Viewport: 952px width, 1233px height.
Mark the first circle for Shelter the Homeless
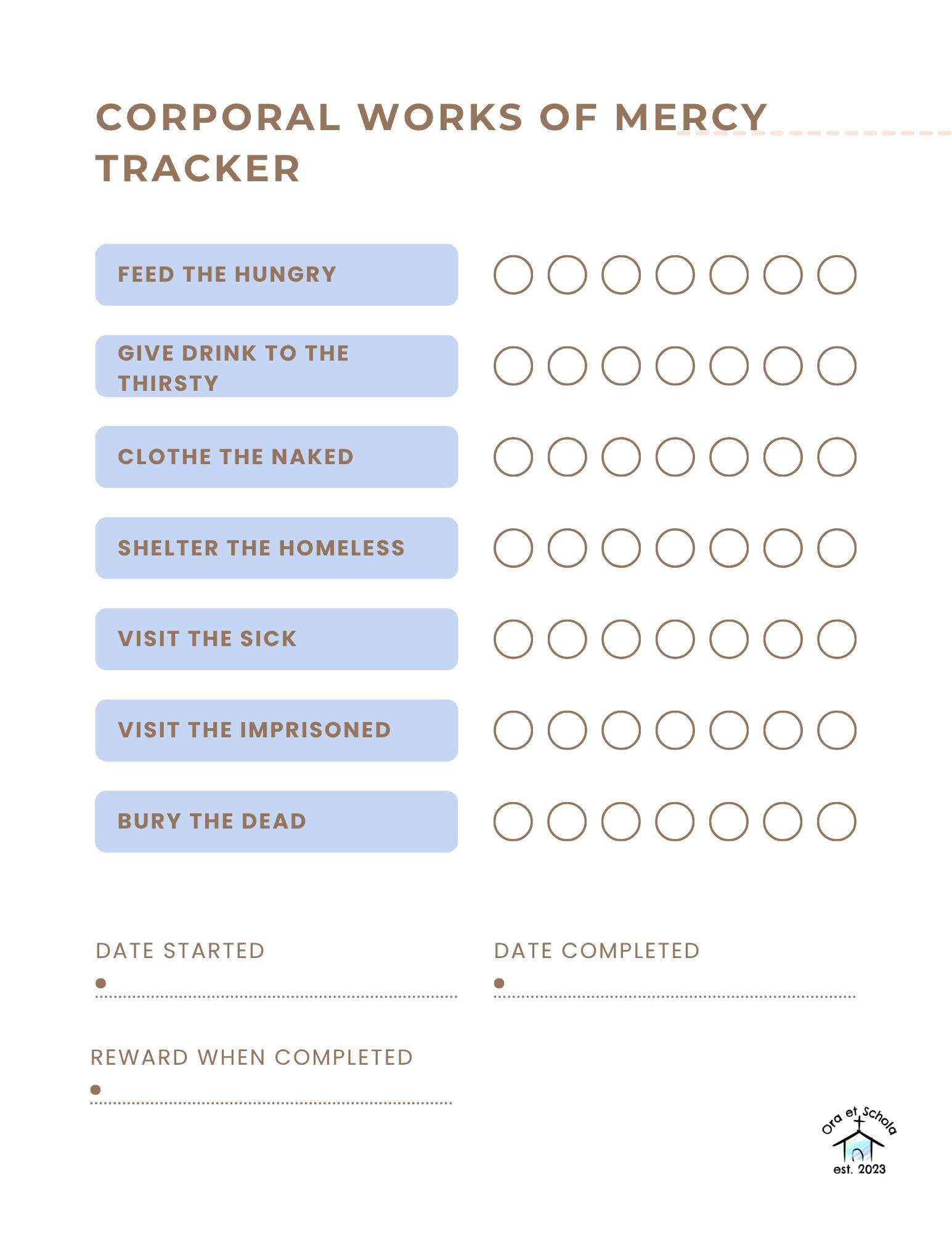[513, 547]
